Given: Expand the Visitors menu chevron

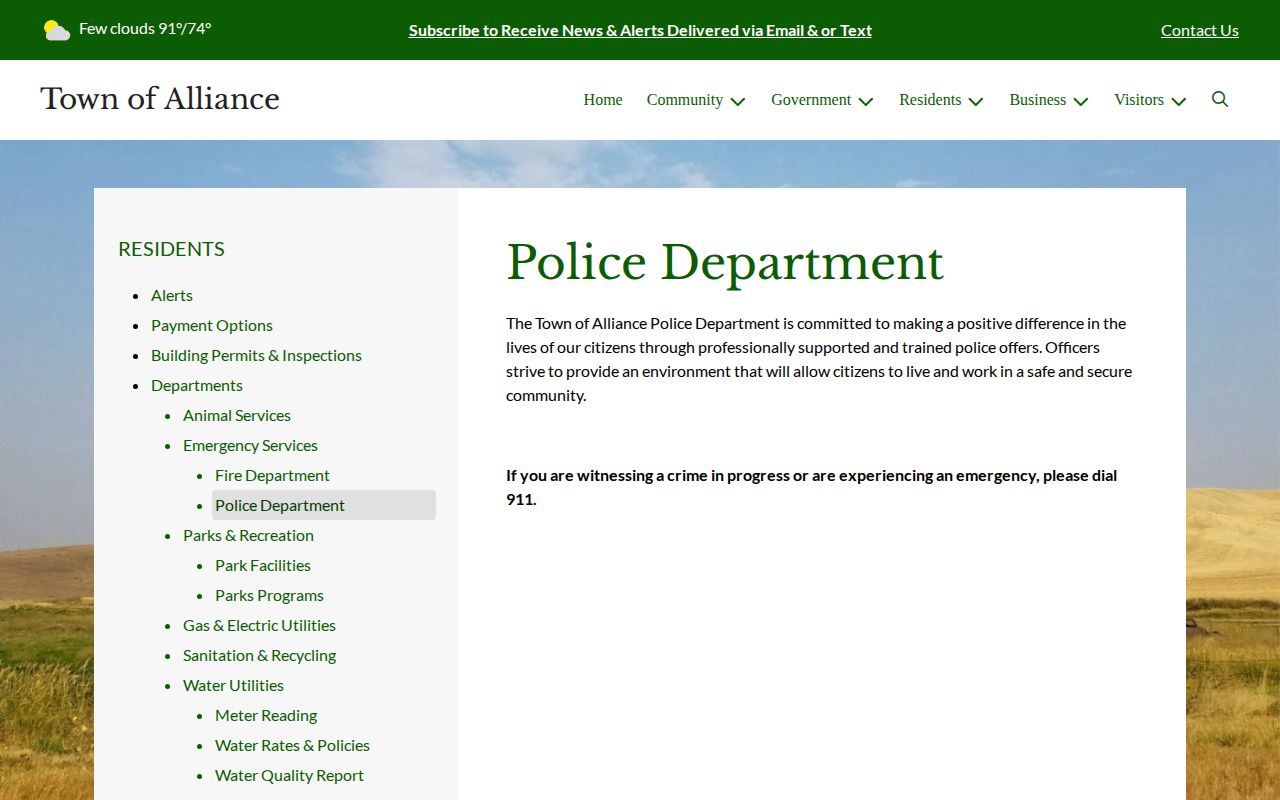Looking at the screenshot, I should point(1179,101).
